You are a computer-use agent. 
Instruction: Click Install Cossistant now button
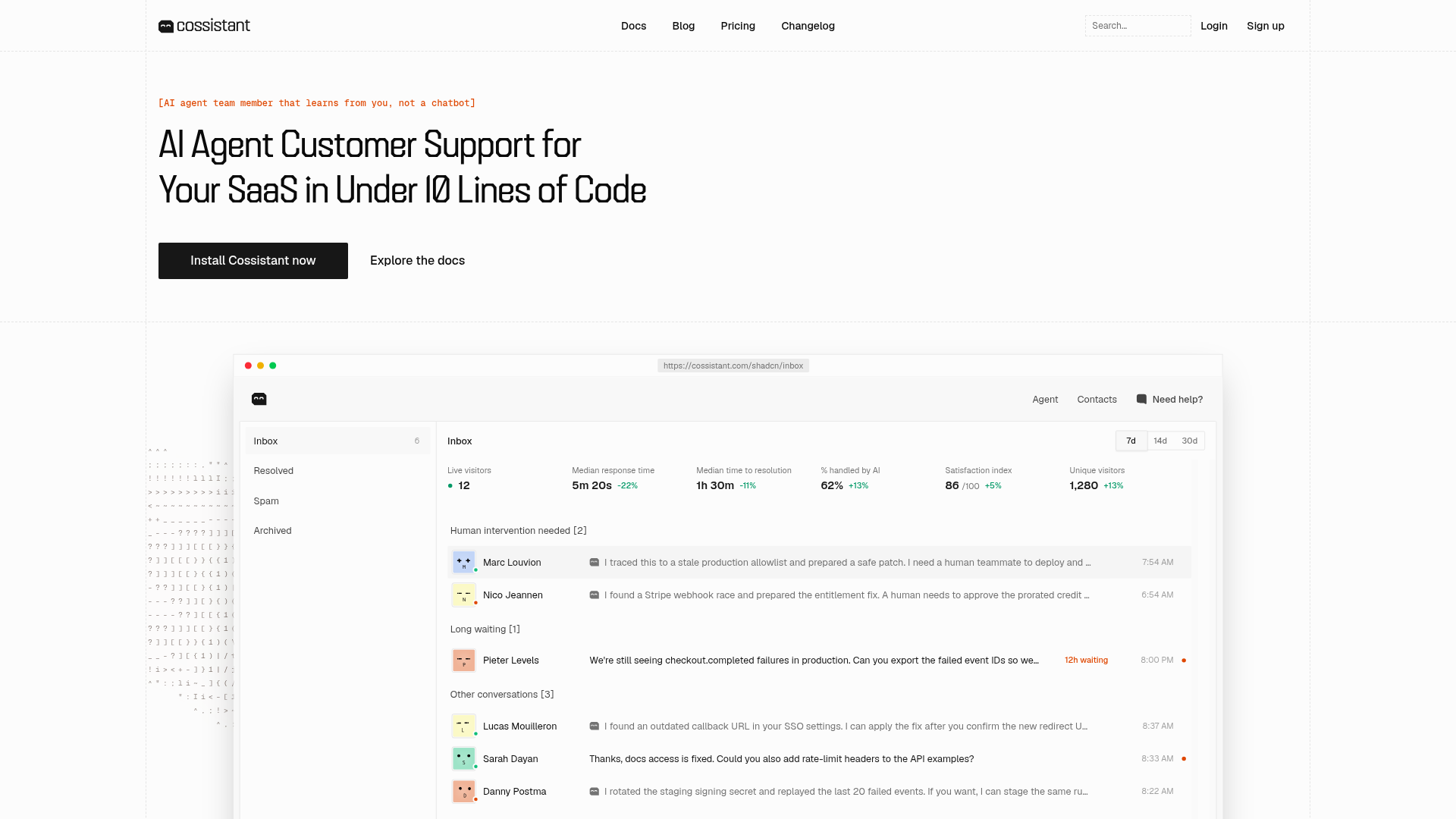click(253, 261)
